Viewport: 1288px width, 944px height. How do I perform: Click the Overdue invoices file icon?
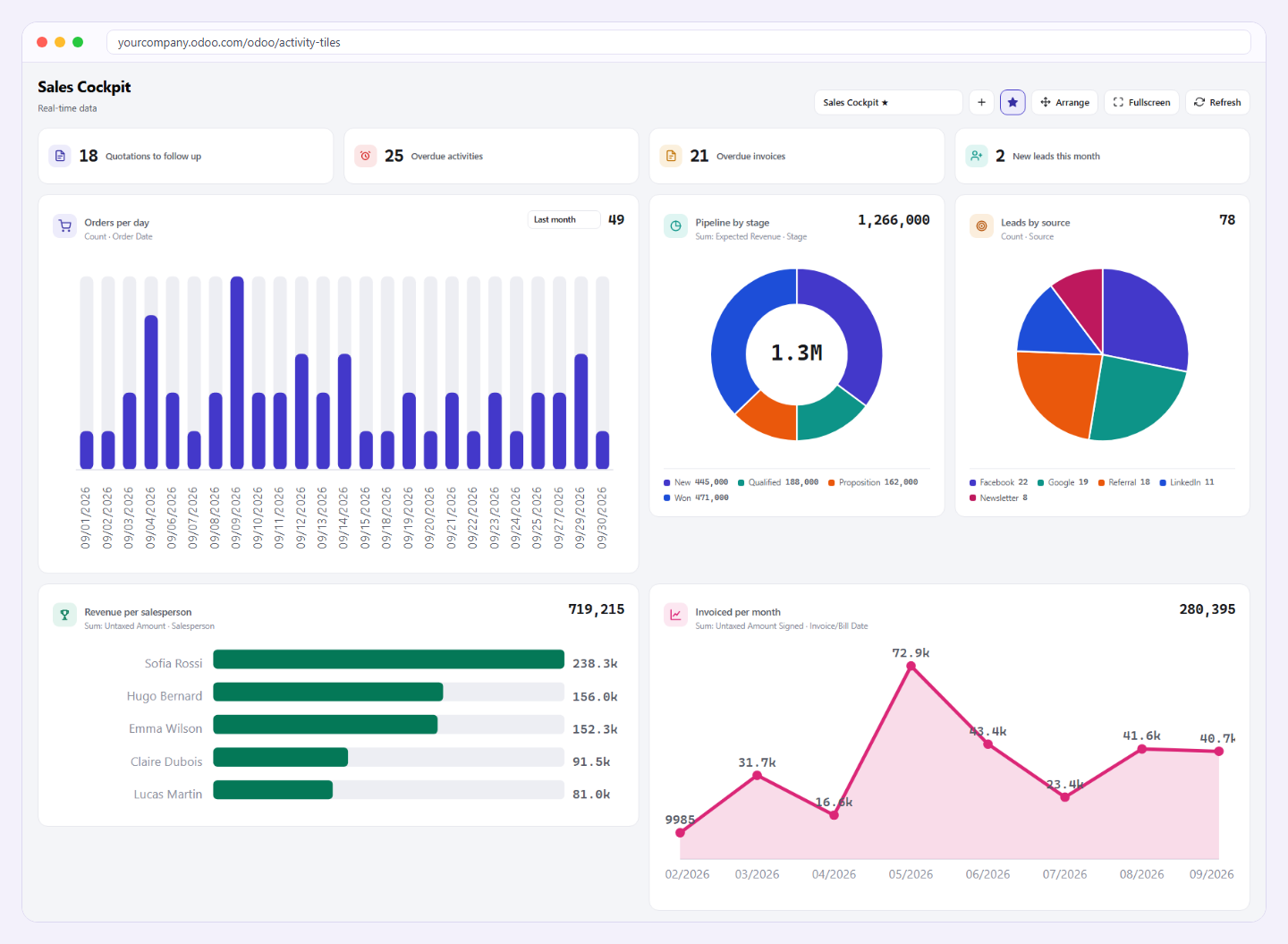pyautogui.click(x=671, y=156)
